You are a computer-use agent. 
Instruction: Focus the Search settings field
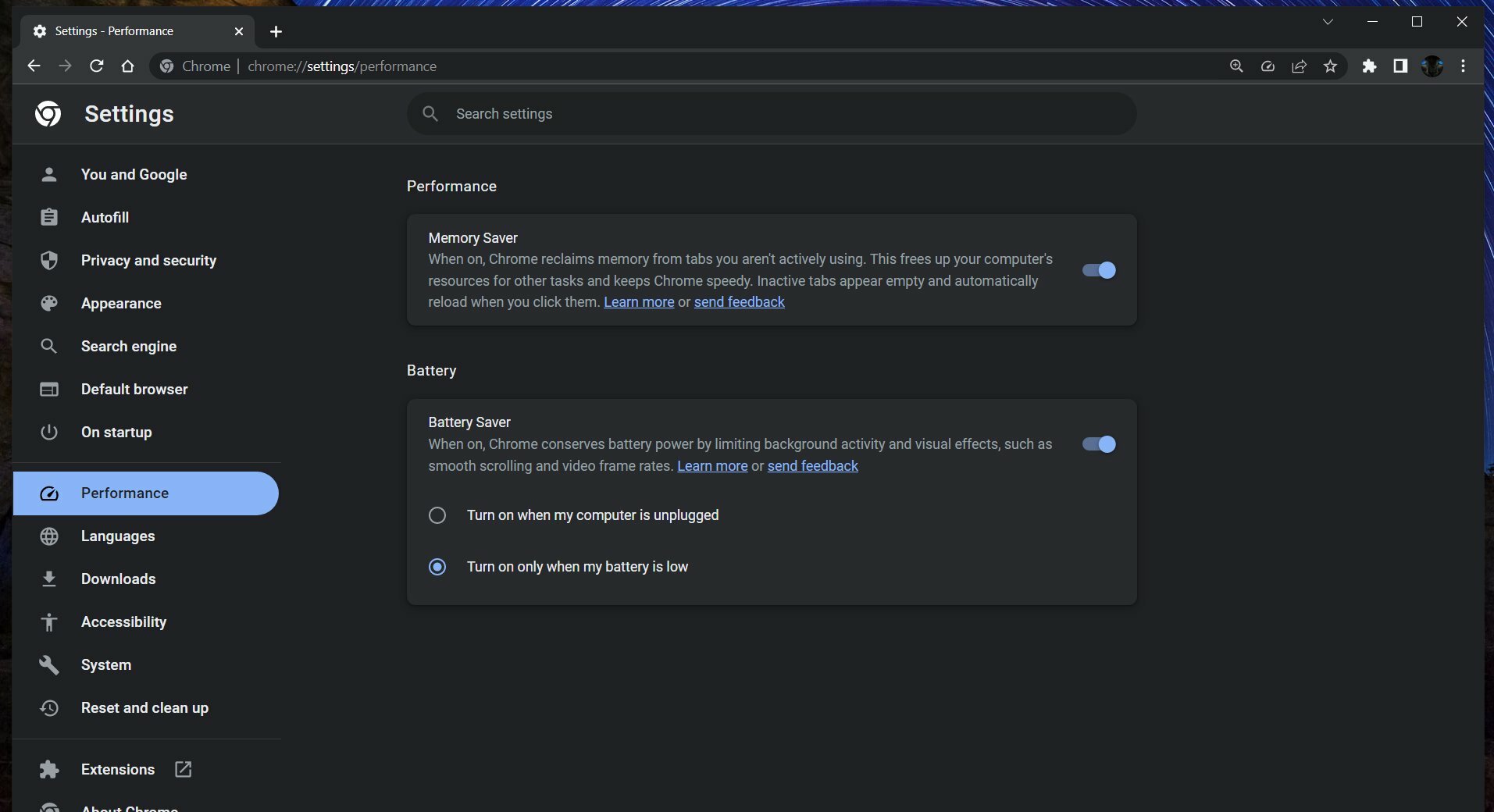[772, 114]
